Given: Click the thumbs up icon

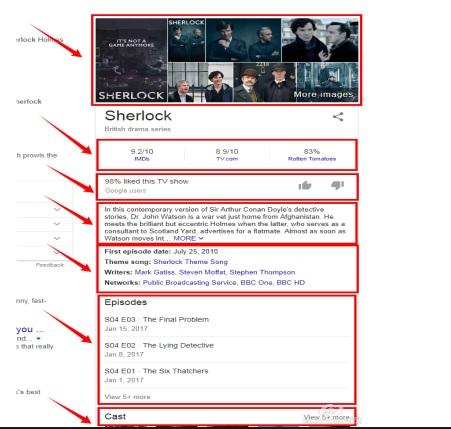Looking at the screenshot, I should [305, 186].
